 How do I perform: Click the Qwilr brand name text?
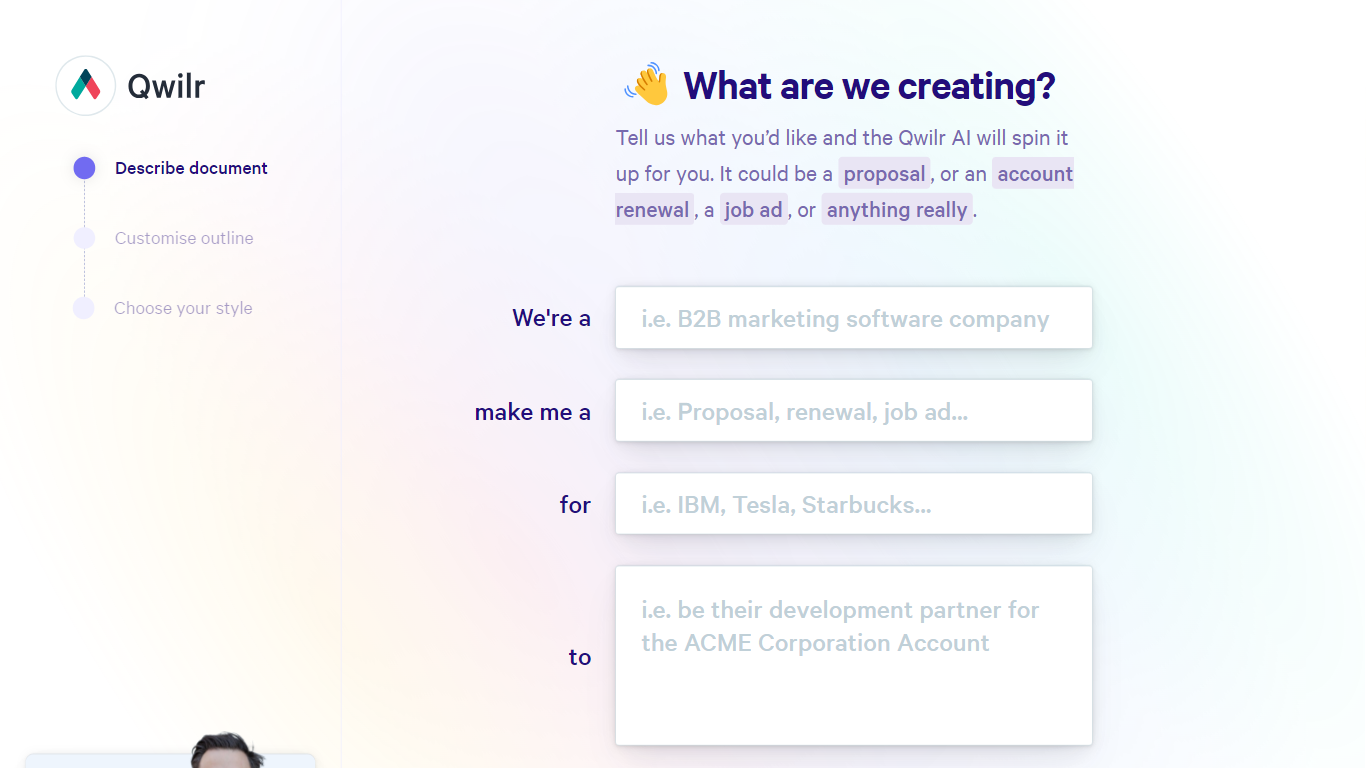click(x=166, y=87)
